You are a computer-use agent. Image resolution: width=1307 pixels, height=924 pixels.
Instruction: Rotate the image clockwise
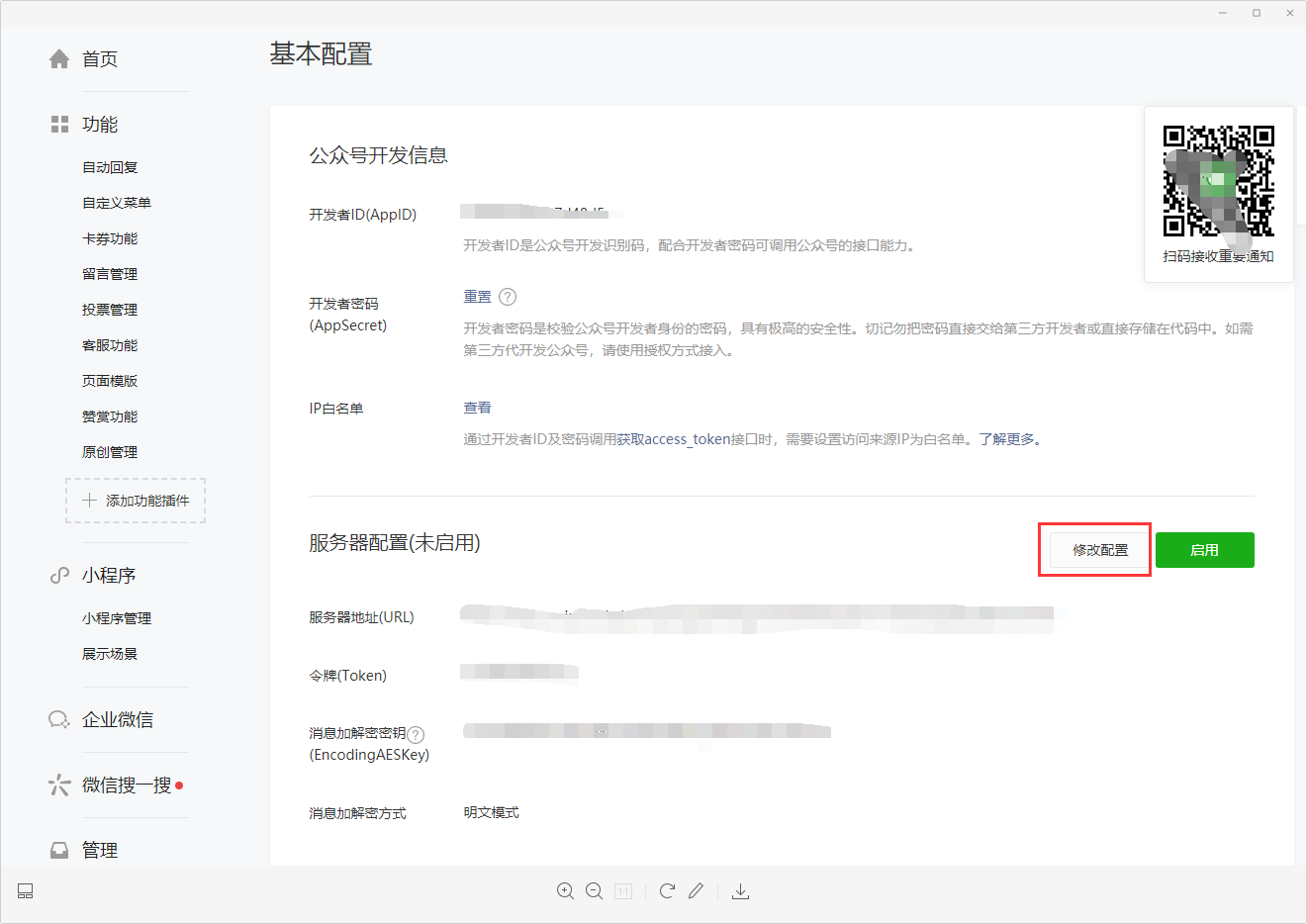(667, 891)
